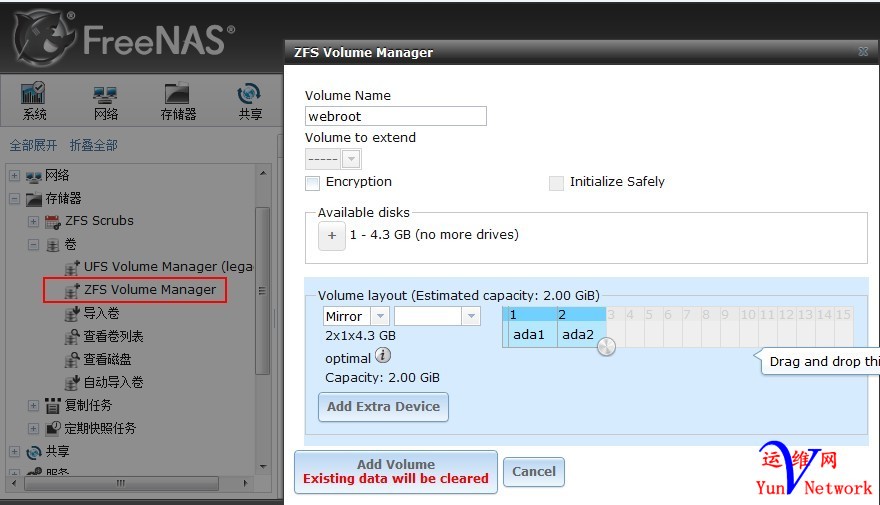Viewport: 880px width, 505px height.
Task: Click the tree horizontal scrollbar thumb
Action: pos(121,483)
